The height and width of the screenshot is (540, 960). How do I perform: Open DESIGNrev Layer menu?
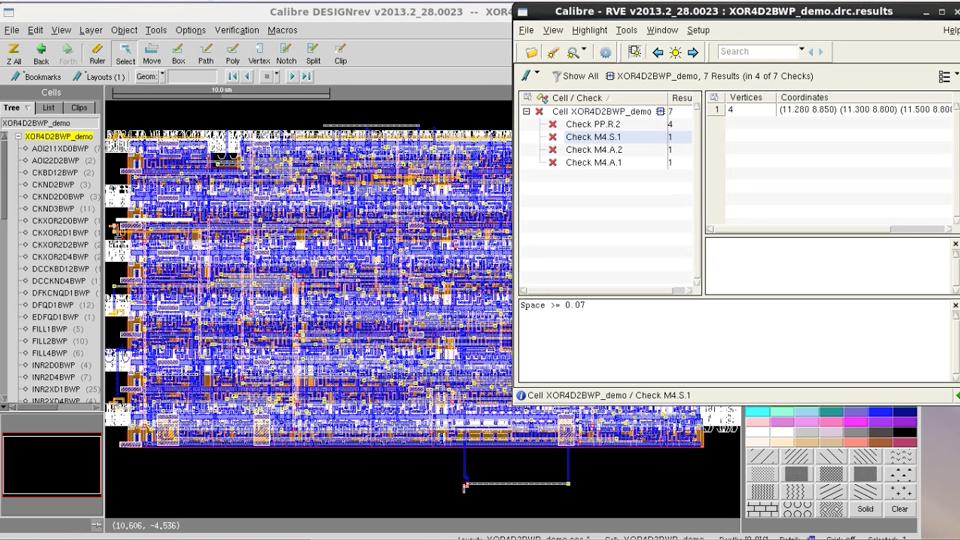pos(91,30)
